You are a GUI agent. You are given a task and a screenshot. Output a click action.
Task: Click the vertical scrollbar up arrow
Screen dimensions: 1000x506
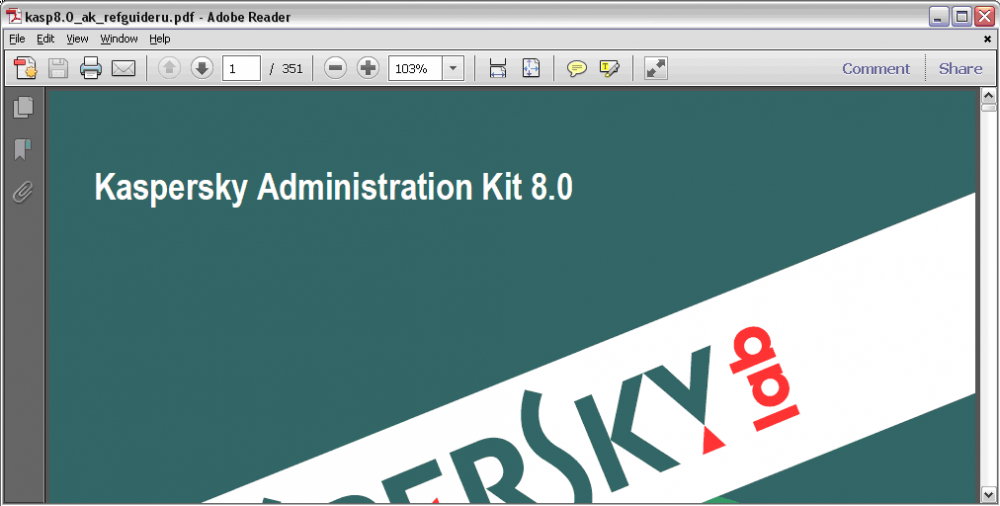(x=989, y=96)
